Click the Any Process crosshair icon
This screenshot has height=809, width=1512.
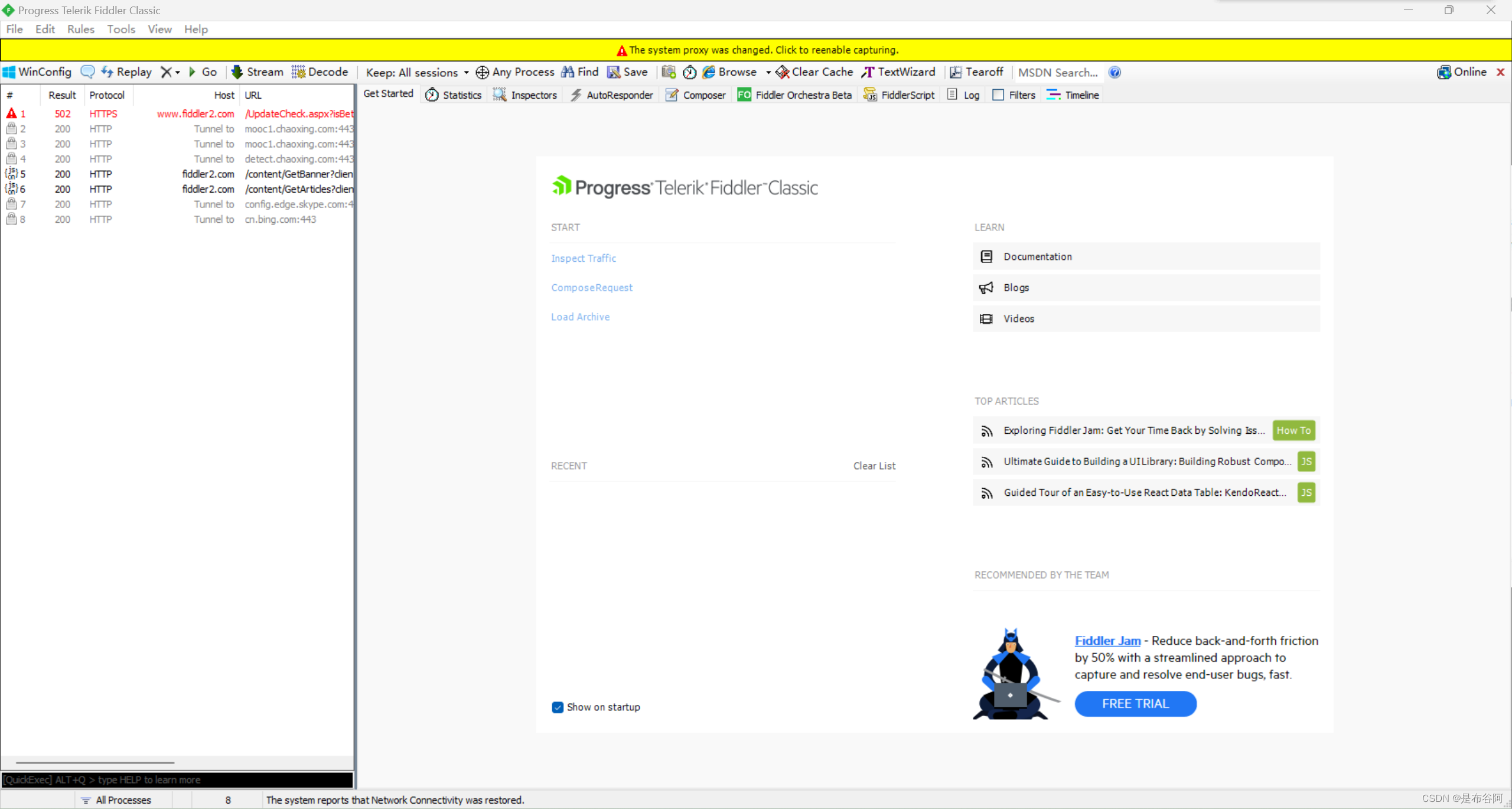pos(482,72)
